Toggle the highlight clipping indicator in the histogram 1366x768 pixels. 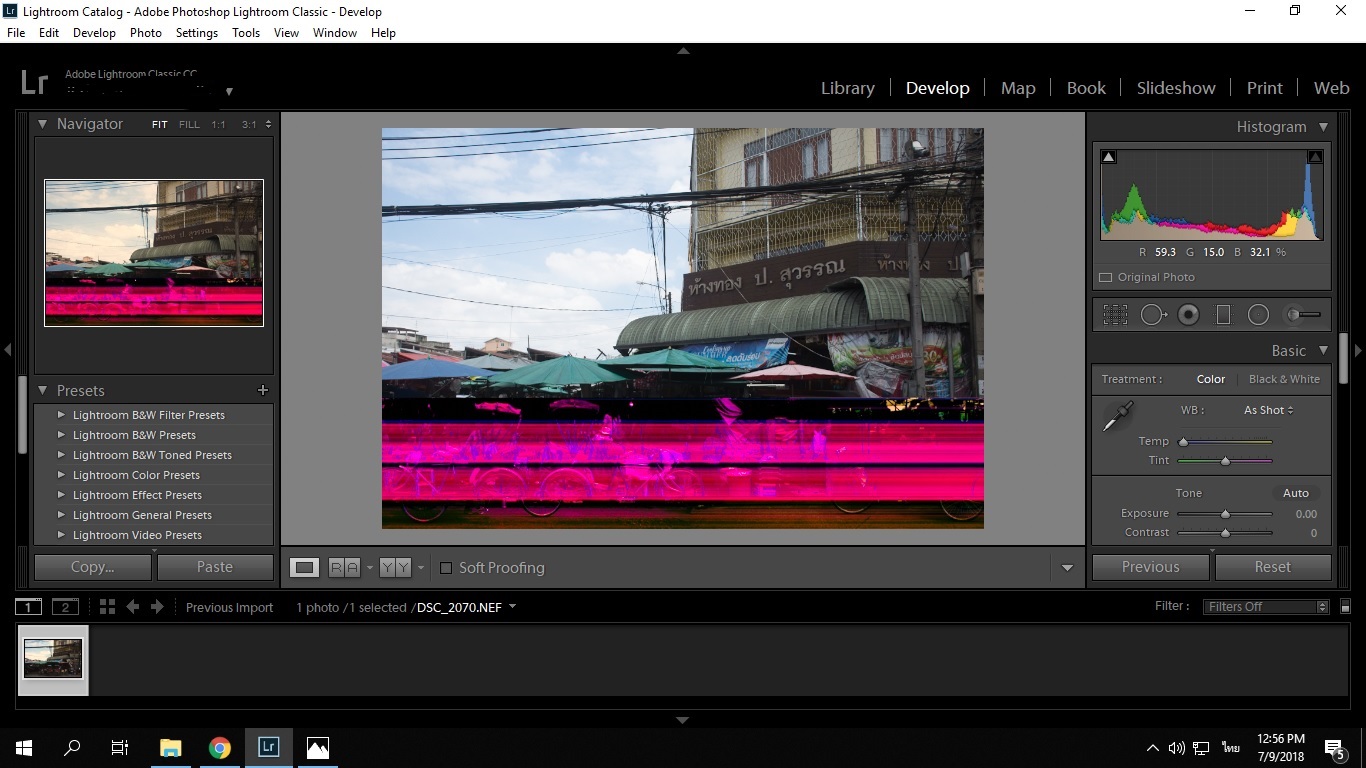tap(1315, 157)
